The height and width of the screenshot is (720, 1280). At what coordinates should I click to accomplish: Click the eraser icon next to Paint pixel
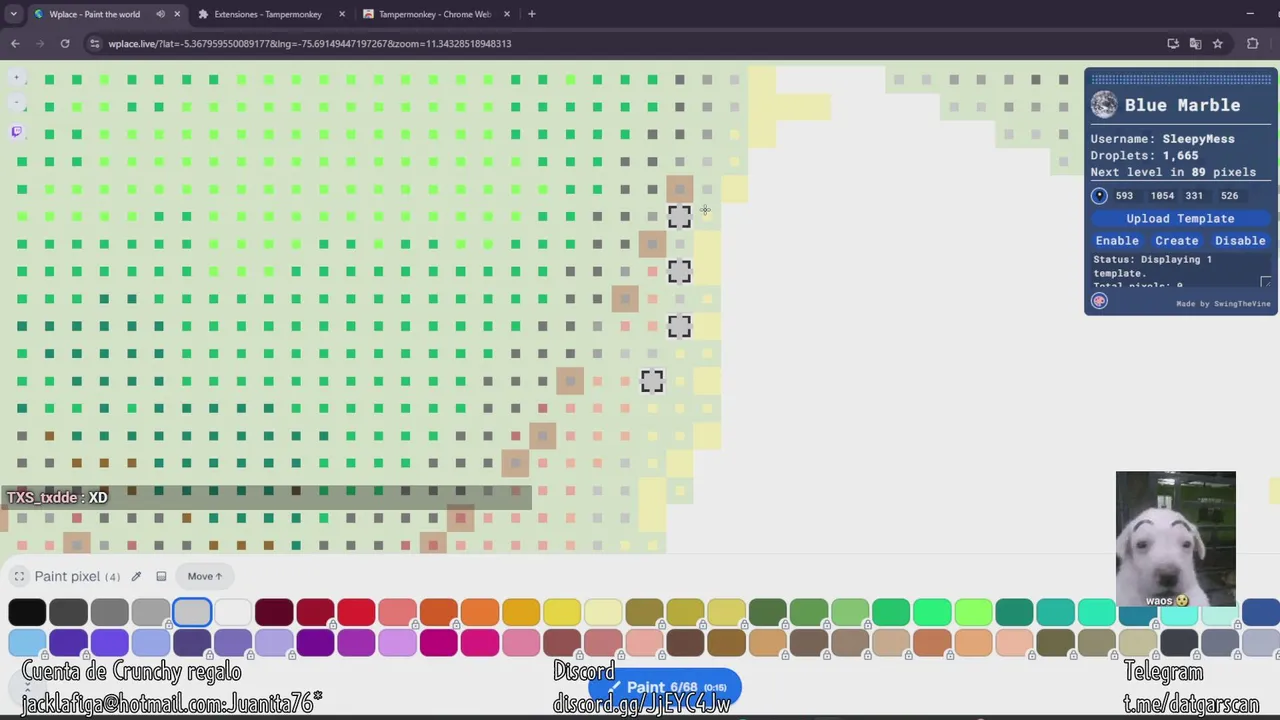coord(161,576)
